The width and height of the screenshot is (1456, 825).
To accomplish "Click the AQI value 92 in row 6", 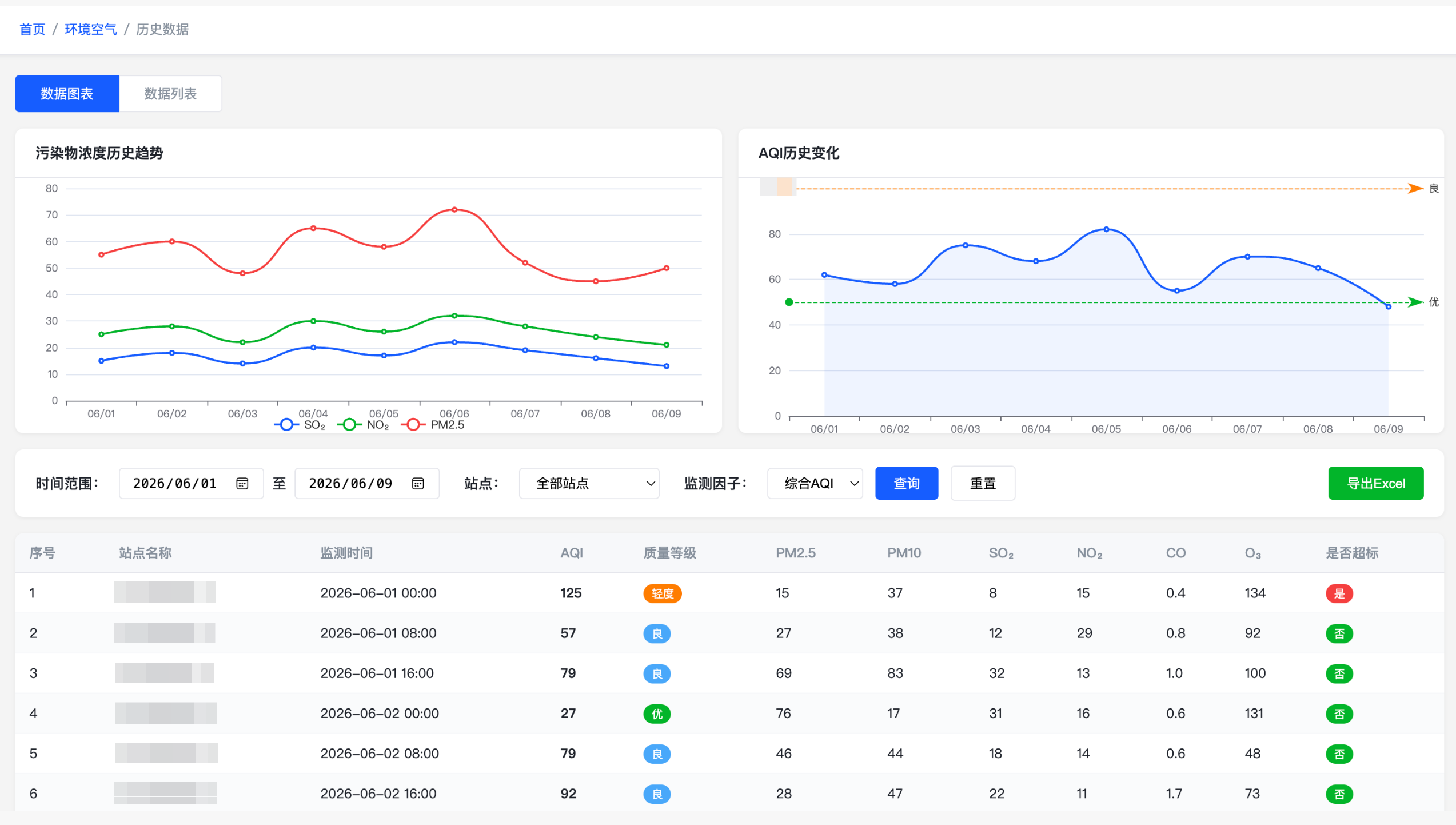I will pyautogui.click(x=568, y=794).
